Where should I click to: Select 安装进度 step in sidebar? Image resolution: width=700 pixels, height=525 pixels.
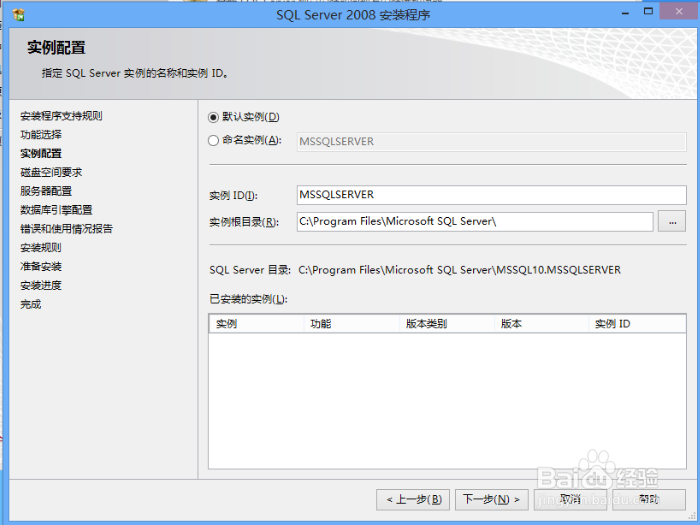[41, 286]
